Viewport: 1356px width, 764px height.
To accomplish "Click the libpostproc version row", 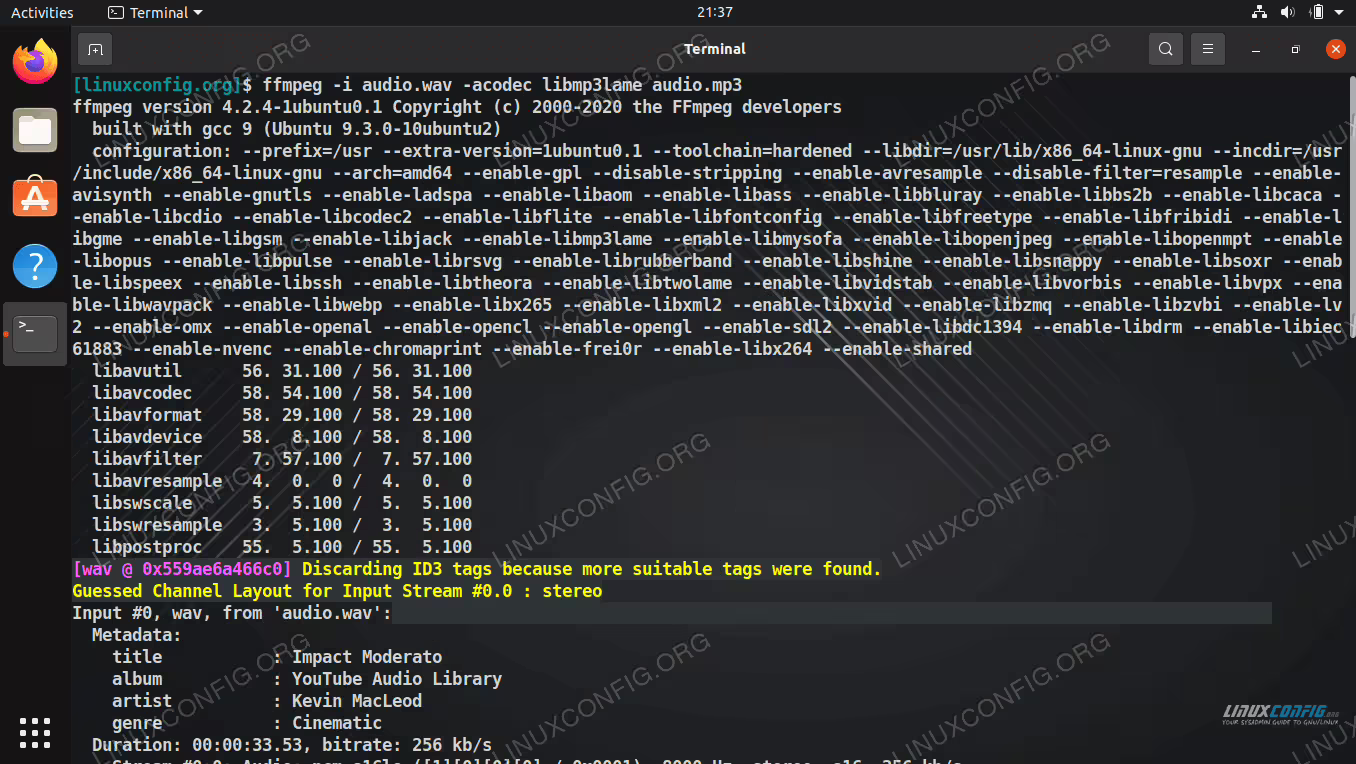I will pyautogui.click(x=282, y=547).
